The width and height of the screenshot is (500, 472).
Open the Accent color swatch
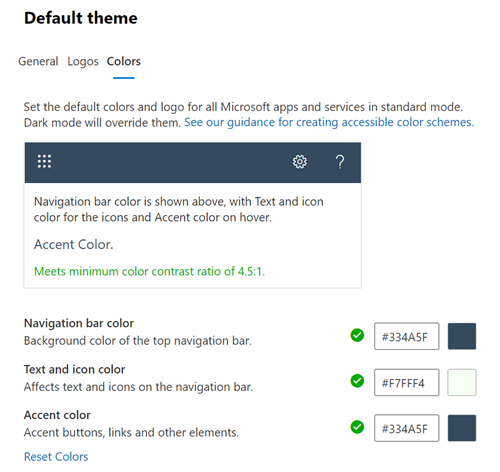[x=462, y=428]
